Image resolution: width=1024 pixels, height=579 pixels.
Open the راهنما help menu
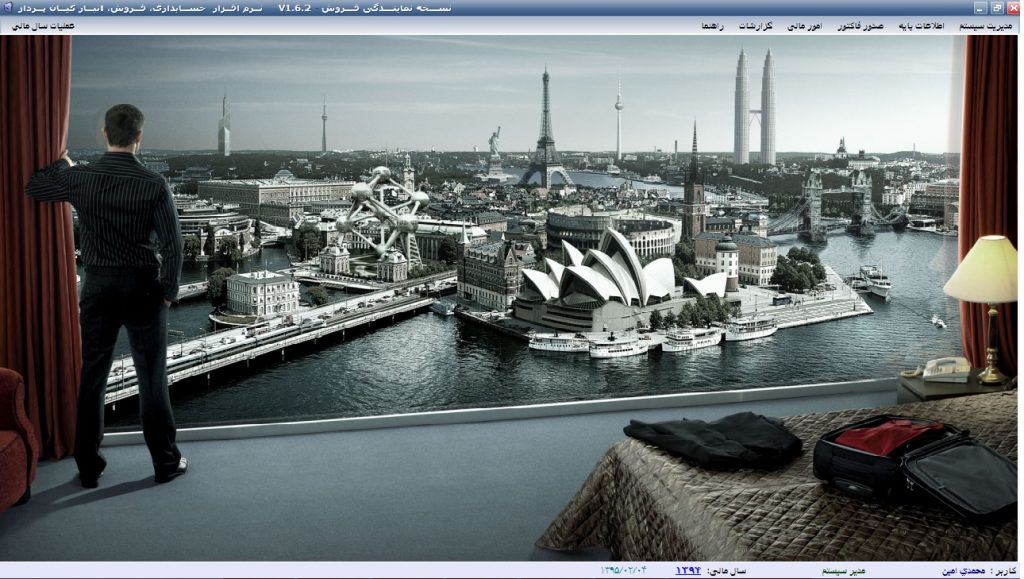[x=713, y=26]
